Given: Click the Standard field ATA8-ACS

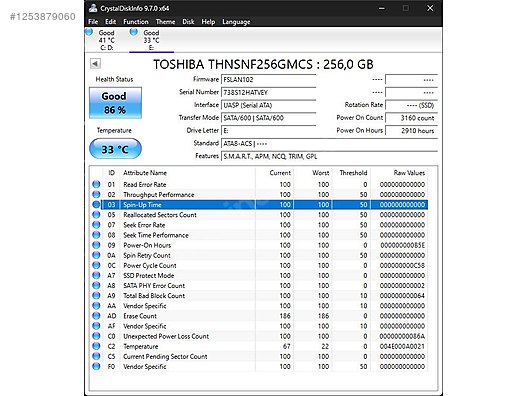Looking at the screenshot, I should coord(329,143).
